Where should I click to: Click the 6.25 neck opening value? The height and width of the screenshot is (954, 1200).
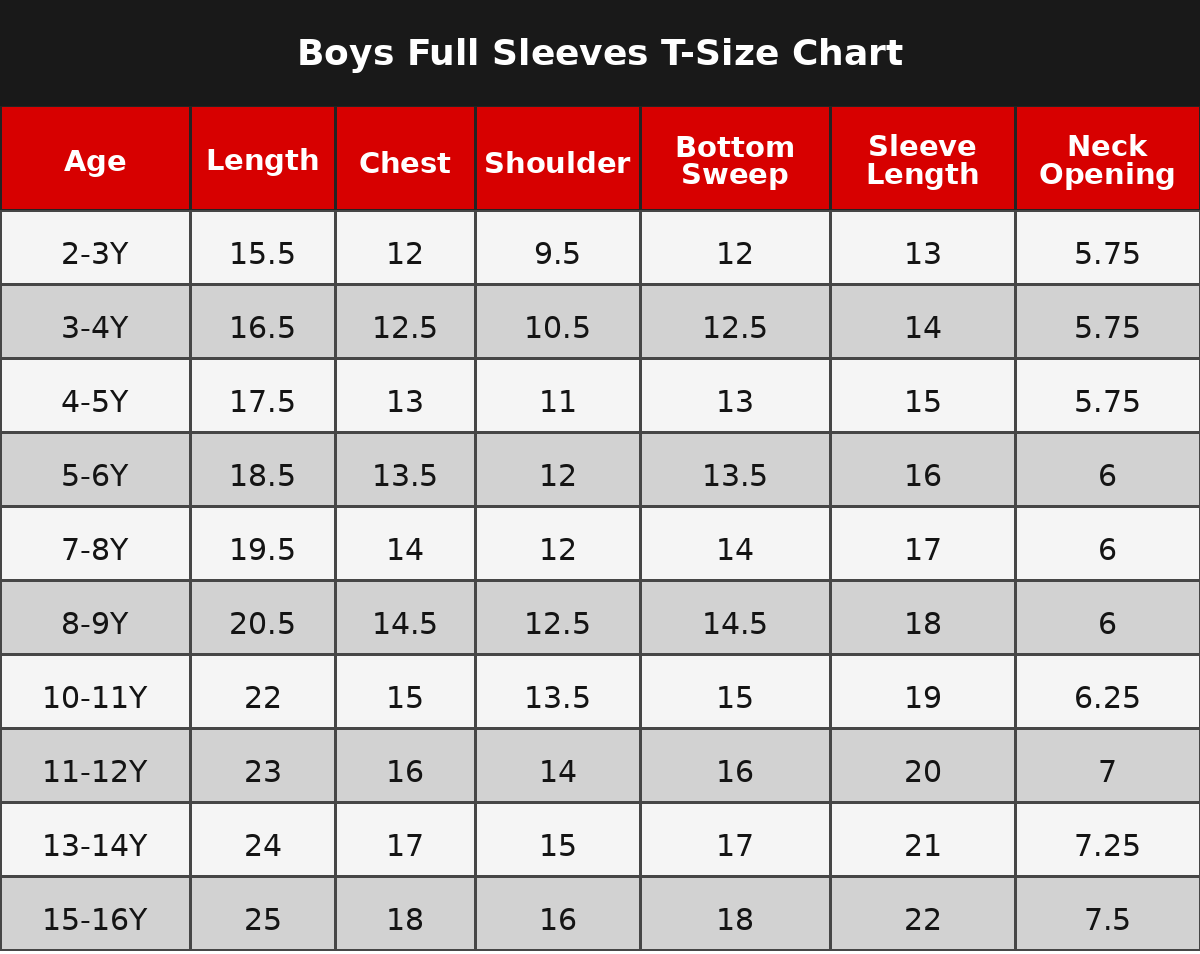tap(1107, 699)
